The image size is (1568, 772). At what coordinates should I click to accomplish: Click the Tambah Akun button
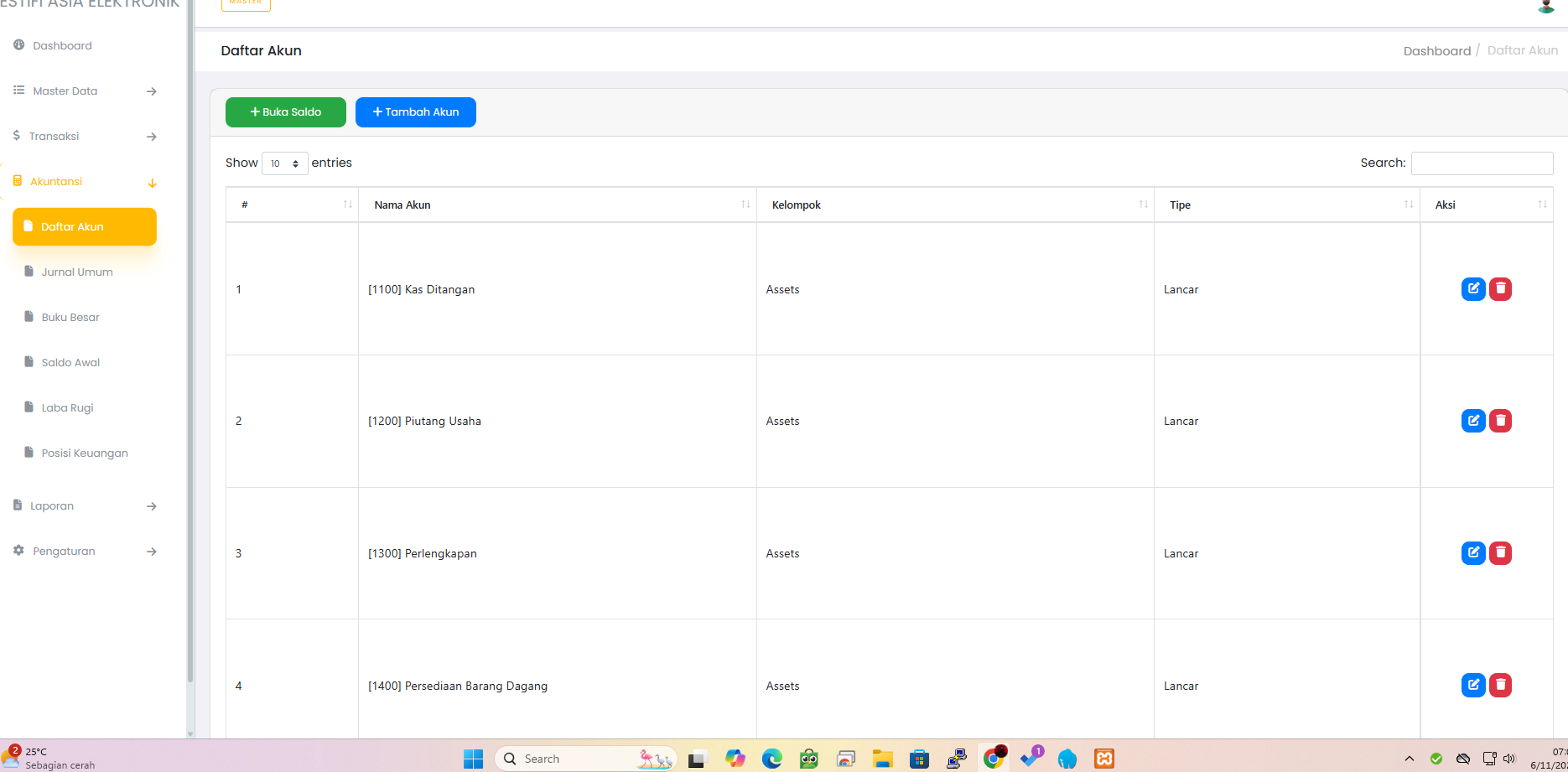[415, 112]
